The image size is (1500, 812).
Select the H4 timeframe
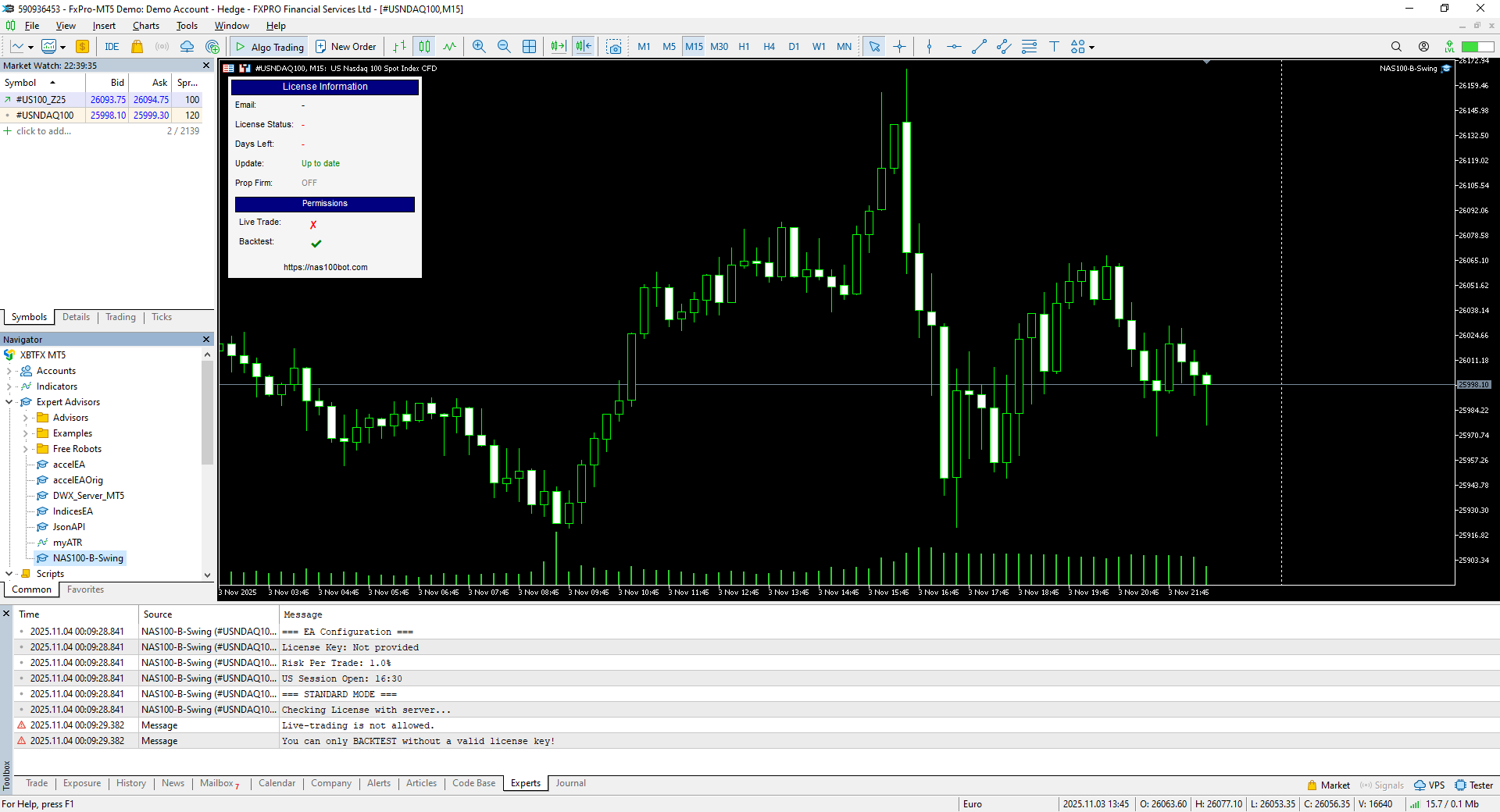click(769, 47)
